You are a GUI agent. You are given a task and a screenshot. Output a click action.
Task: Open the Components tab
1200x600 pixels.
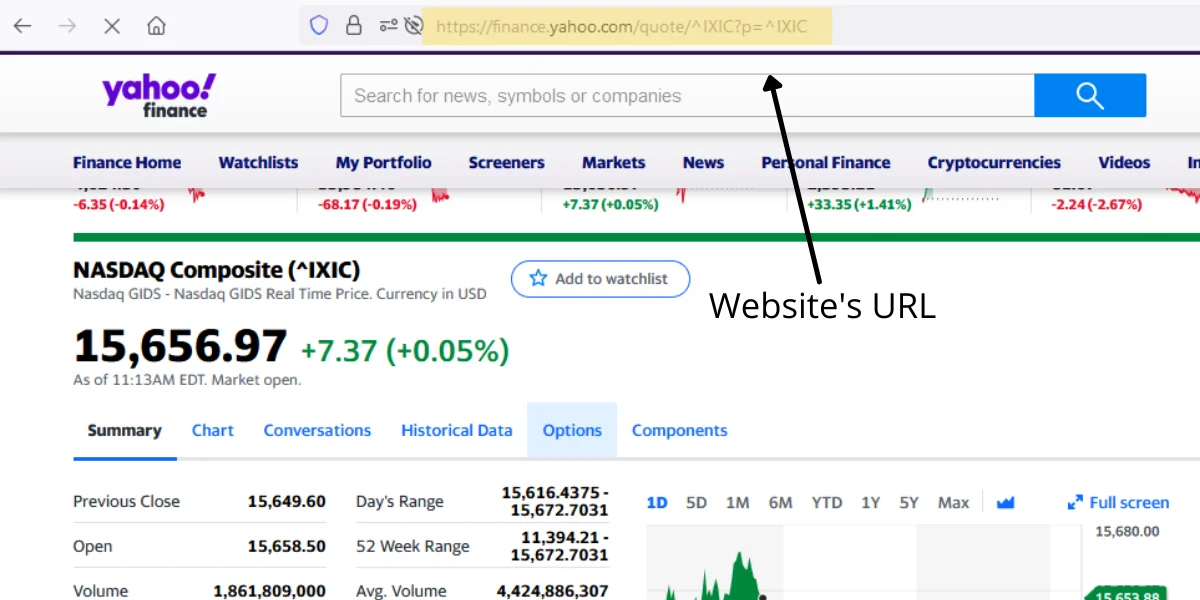point(679,430)
